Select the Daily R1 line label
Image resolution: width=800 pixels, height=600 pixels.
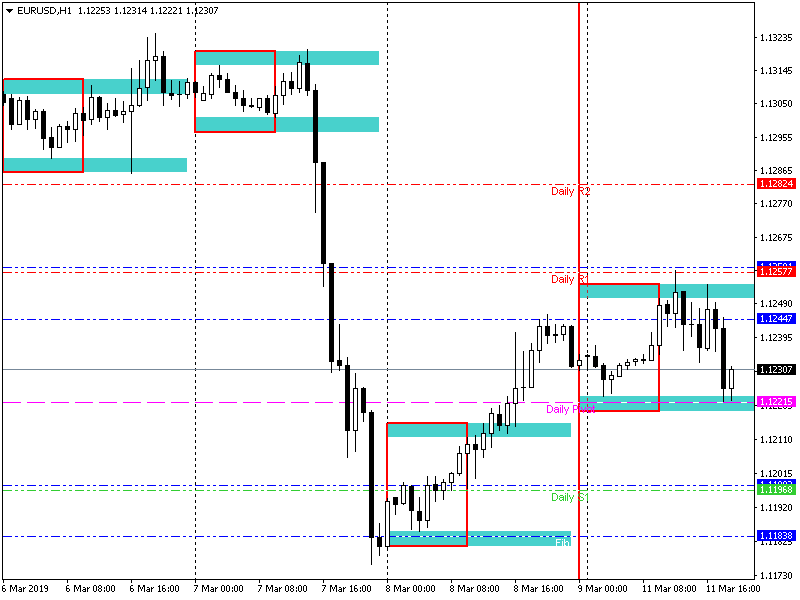pos(569,279)
